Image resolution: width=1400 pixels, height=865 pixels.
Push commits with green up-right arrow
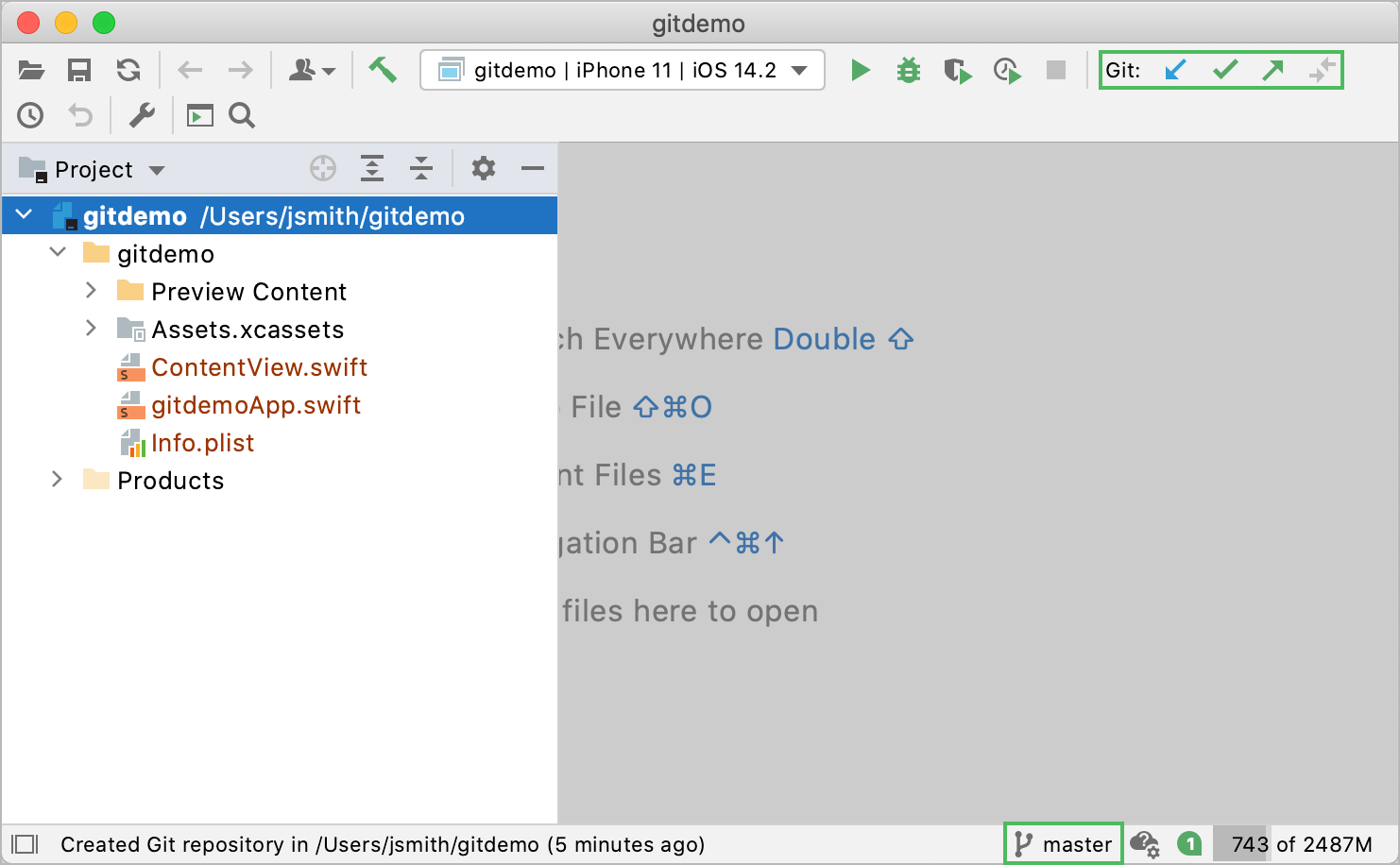click(1273, 70)
